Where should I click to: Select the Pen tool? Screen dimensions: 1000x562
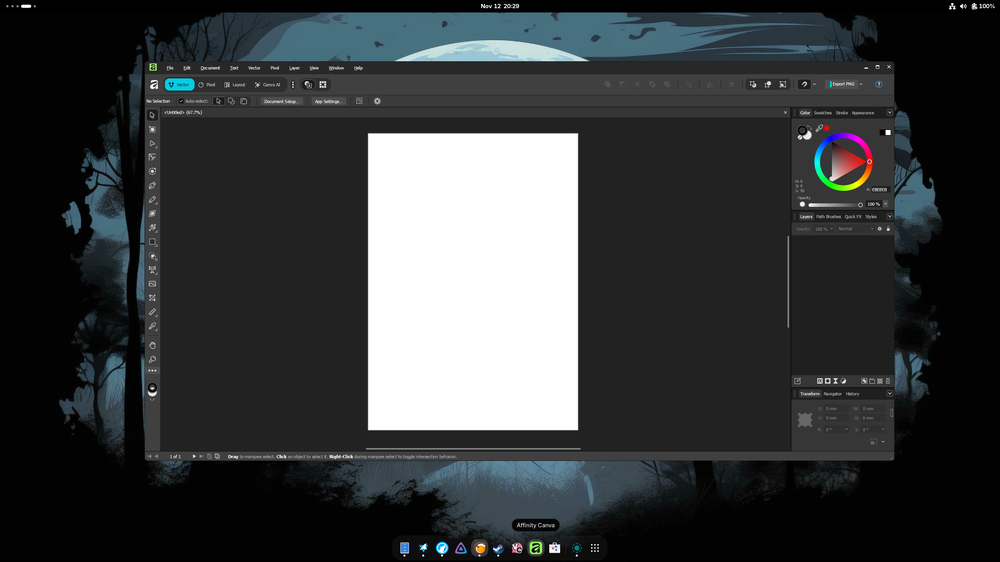click(x=153, y=186)
